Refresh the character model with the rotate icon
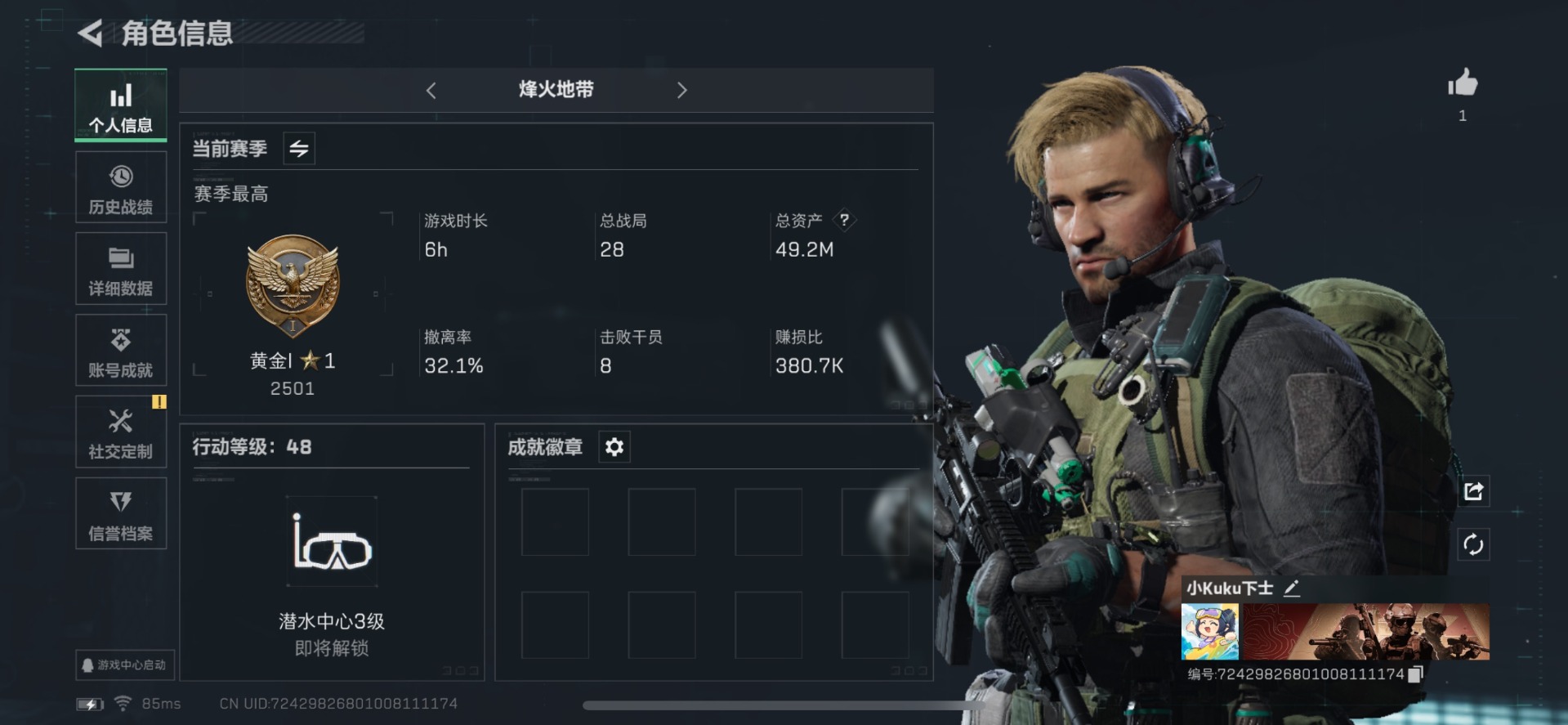Image resolution: width=1568 pixels, height=725 pixels. [x=1473, y=544]
